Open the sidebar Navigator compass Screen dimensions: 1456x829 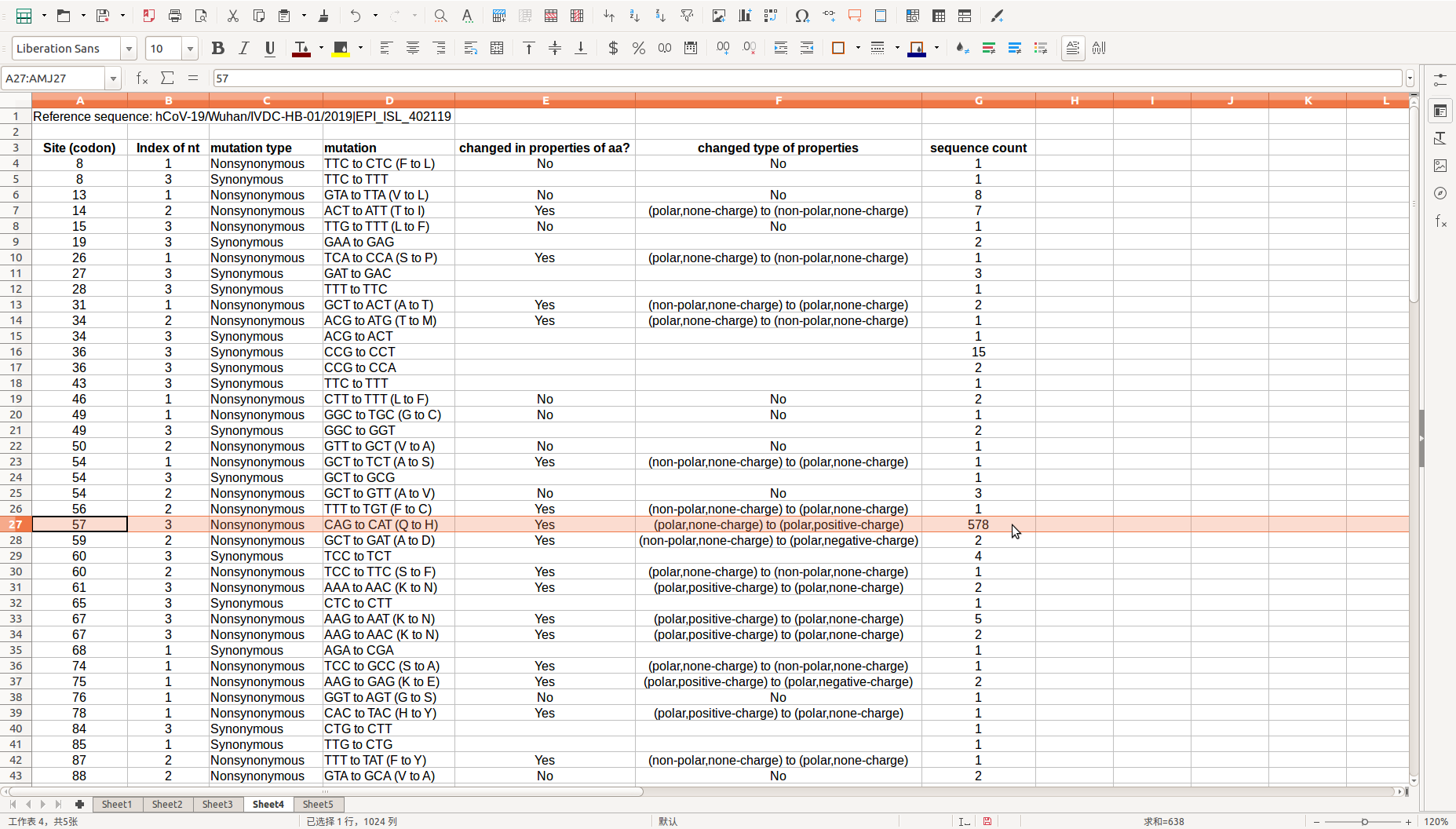(1440, 193)
